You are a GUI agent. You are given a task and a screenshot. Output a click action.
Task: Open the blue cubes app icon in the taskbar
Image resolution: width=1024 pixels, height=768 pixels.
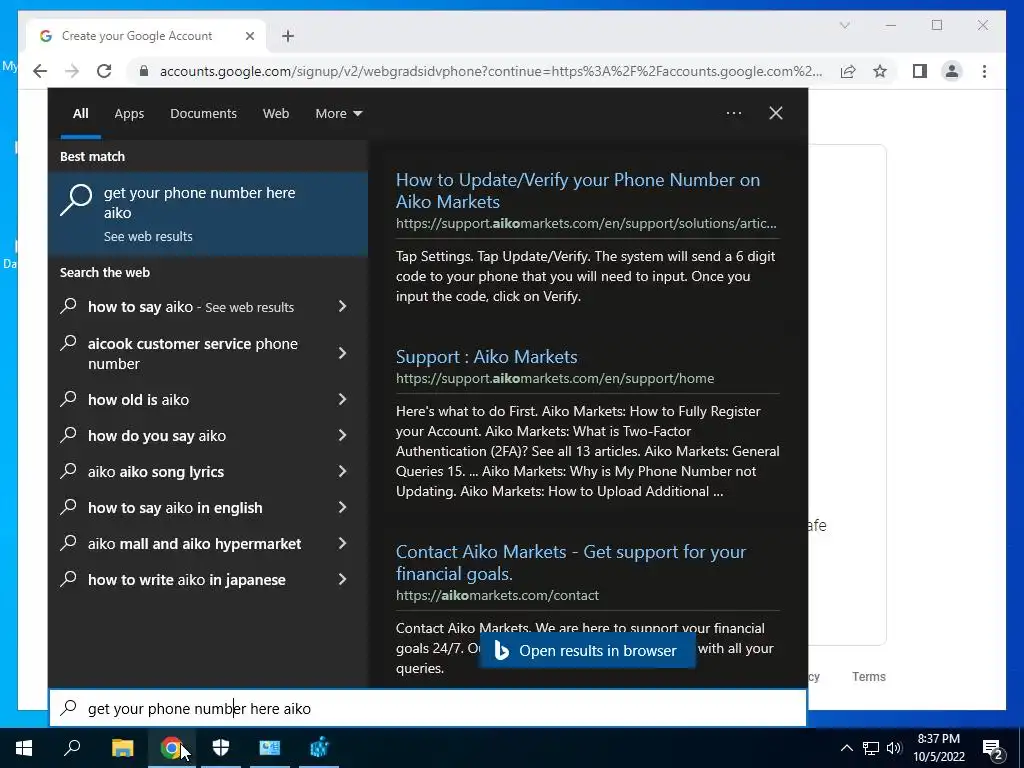(x=319, y=748)
